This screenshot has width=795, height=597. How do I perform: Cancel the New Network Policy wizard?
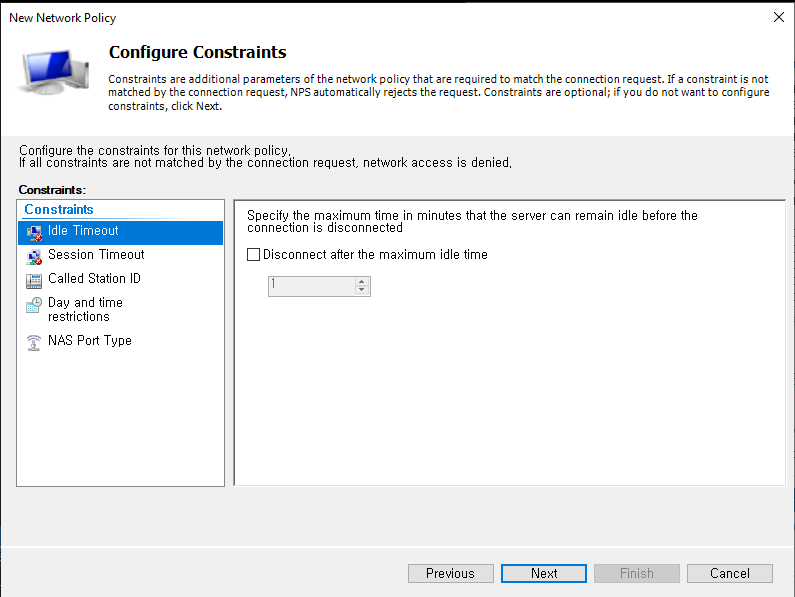pos(730,573)
